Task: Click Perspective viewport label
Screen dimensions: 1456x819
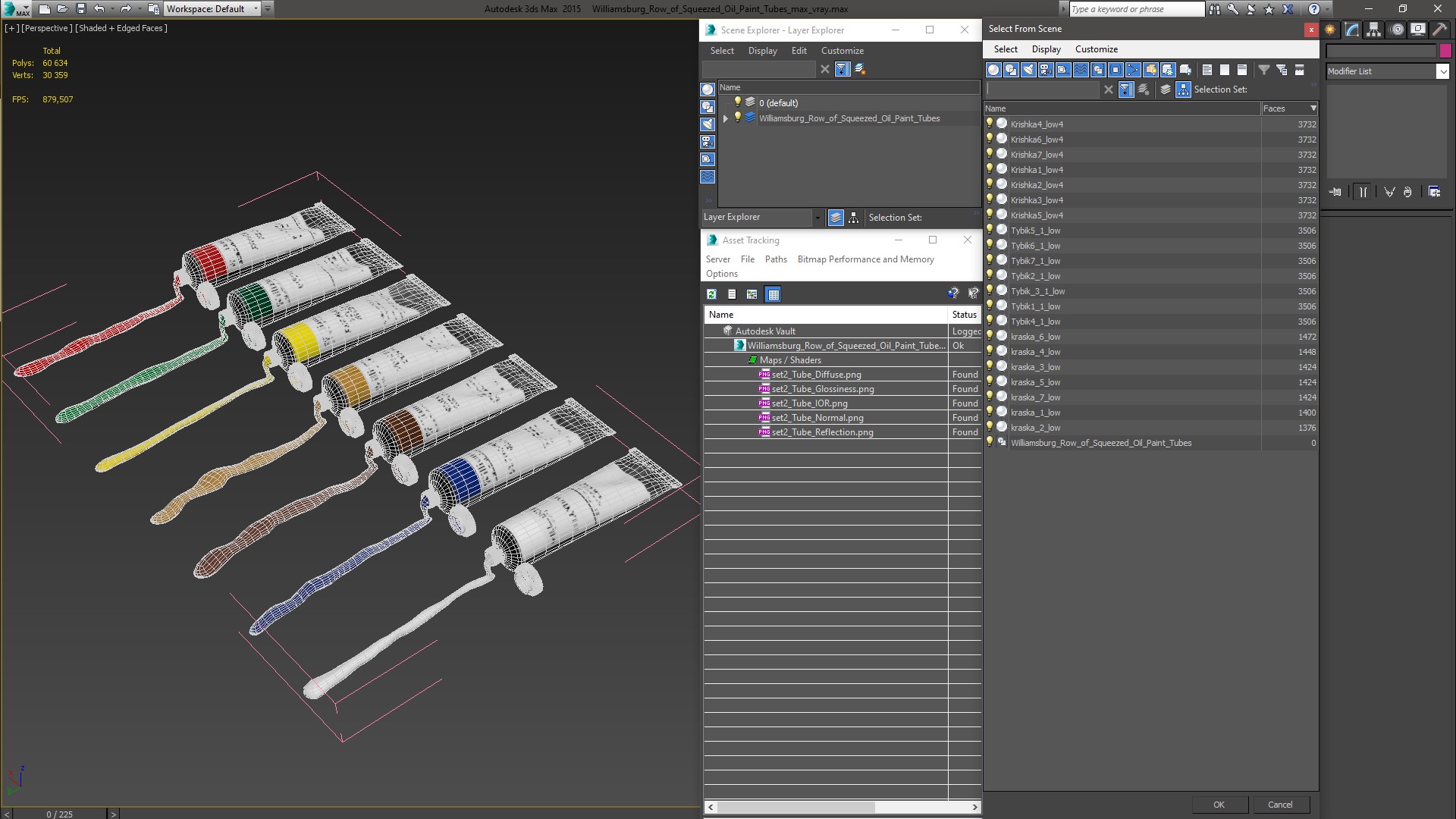Action: tap(47, 28)
